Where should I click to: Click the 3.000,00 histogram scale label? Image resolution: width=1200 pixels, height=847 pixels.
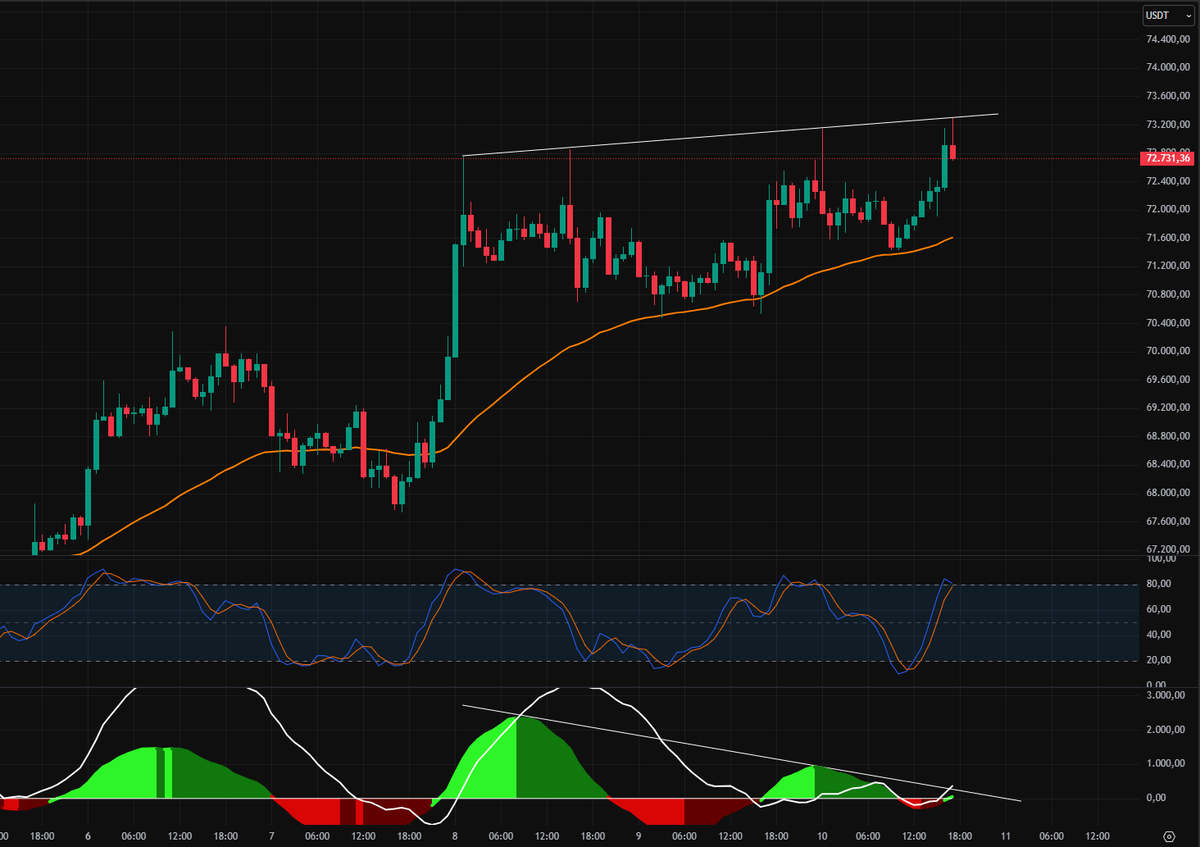point(1164,694)
